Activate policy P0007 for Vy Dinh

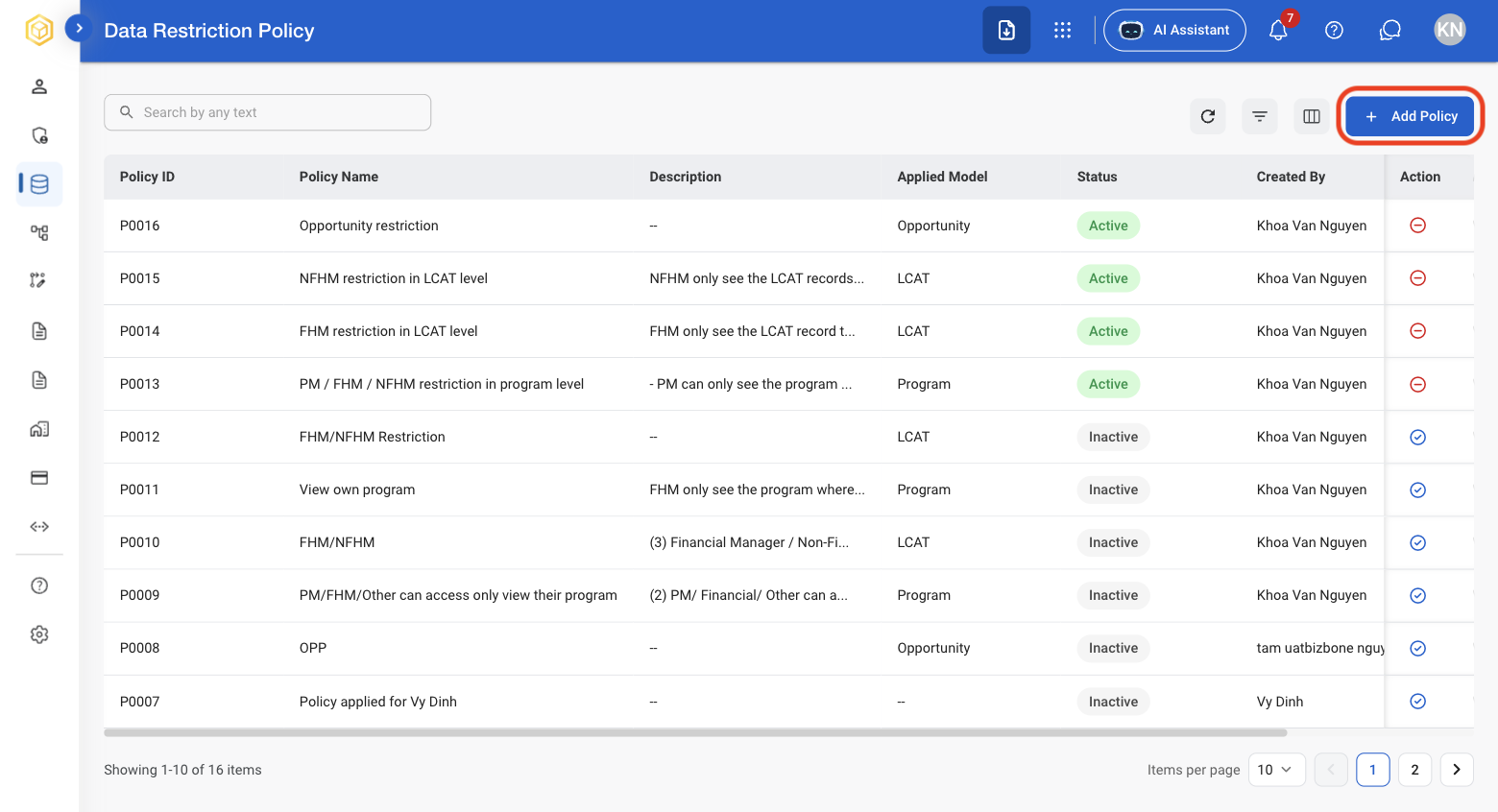click(x=1417, y=701)
